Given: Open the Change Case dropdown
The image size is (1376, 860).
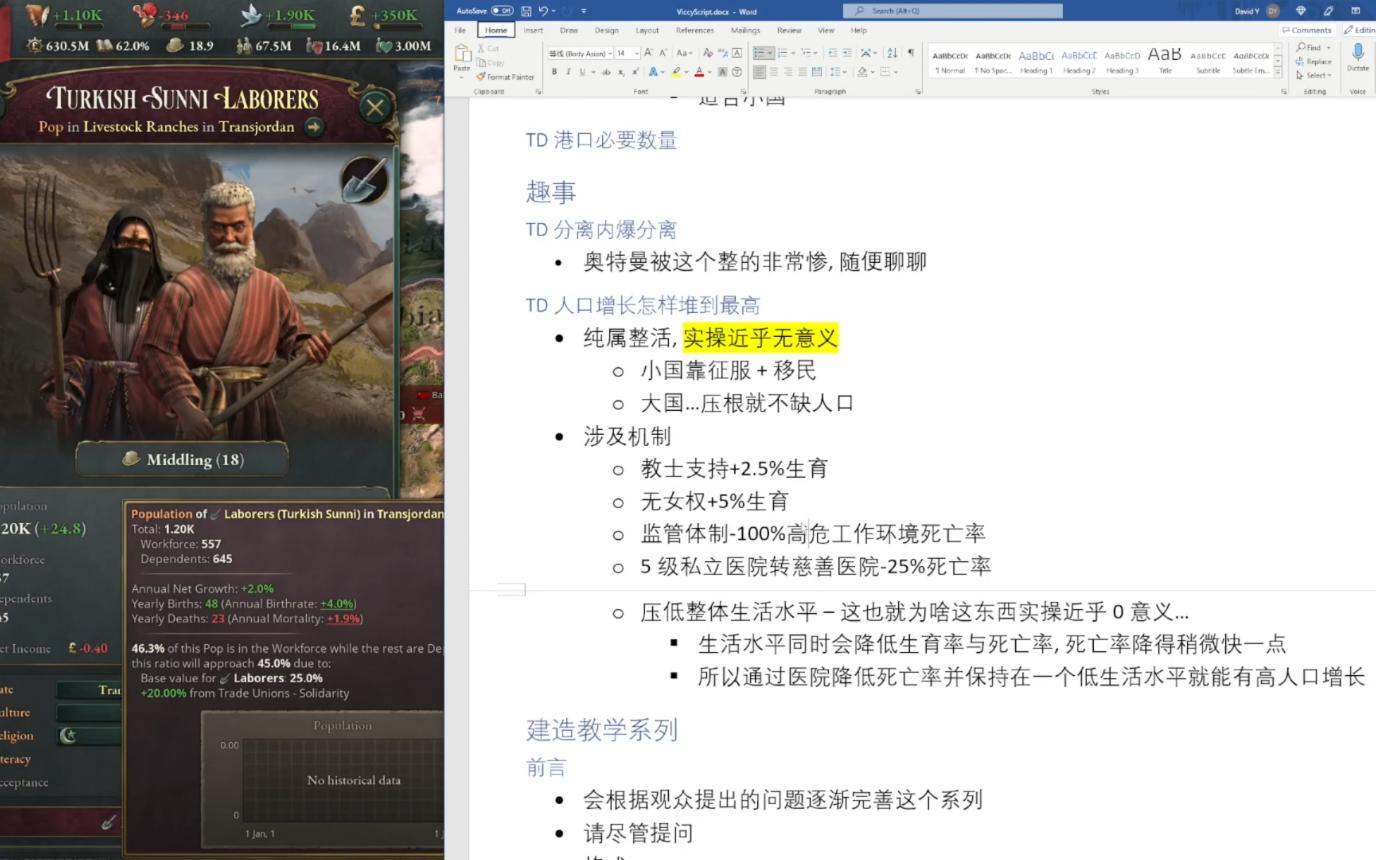Looking at the screenshot, I should [684, 53].
